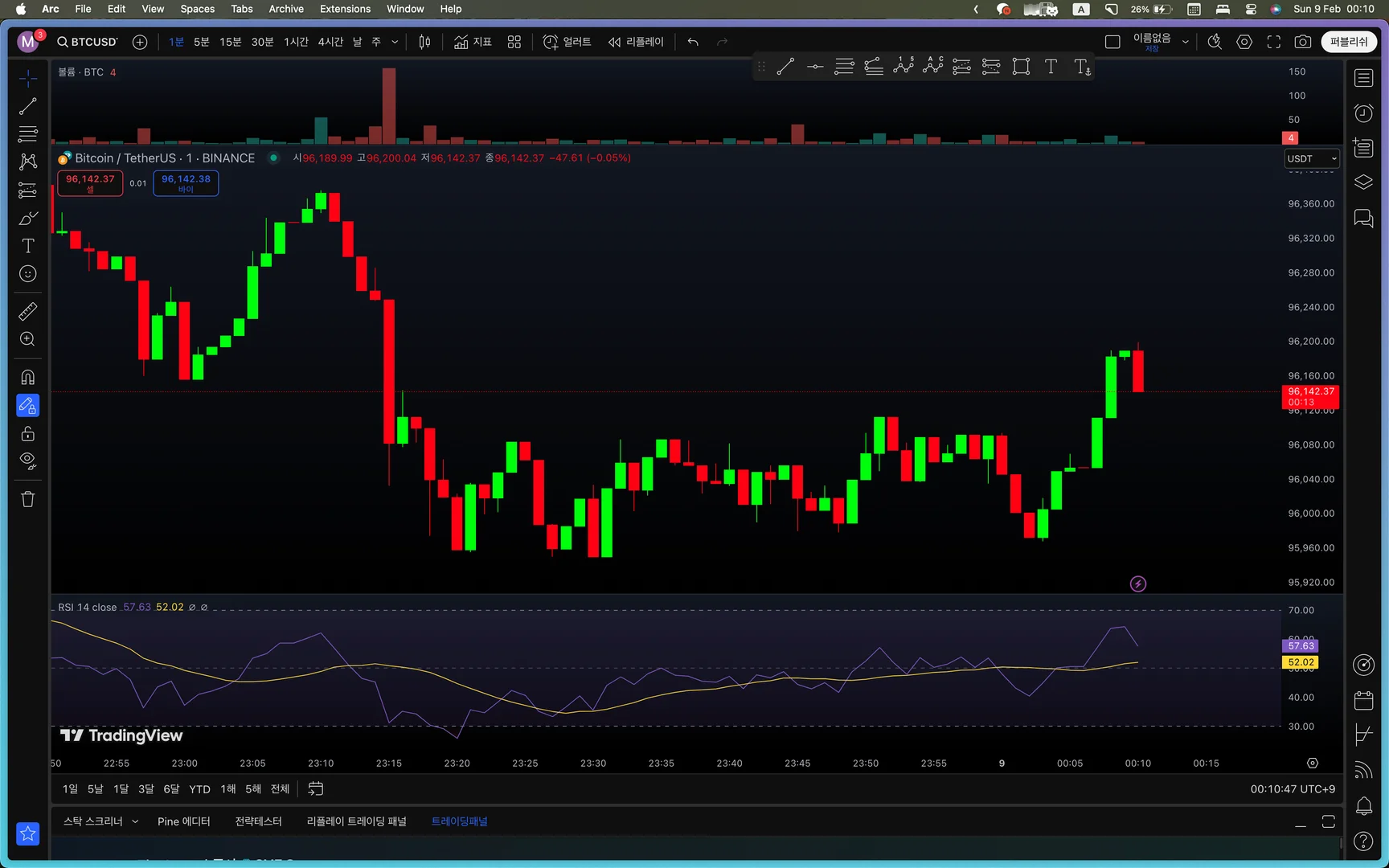Image resolution: width=1389 pixels, height=868 pixels.
Task: Click the red sell price 96,142.37 box
Action: [x=90, y=183]
